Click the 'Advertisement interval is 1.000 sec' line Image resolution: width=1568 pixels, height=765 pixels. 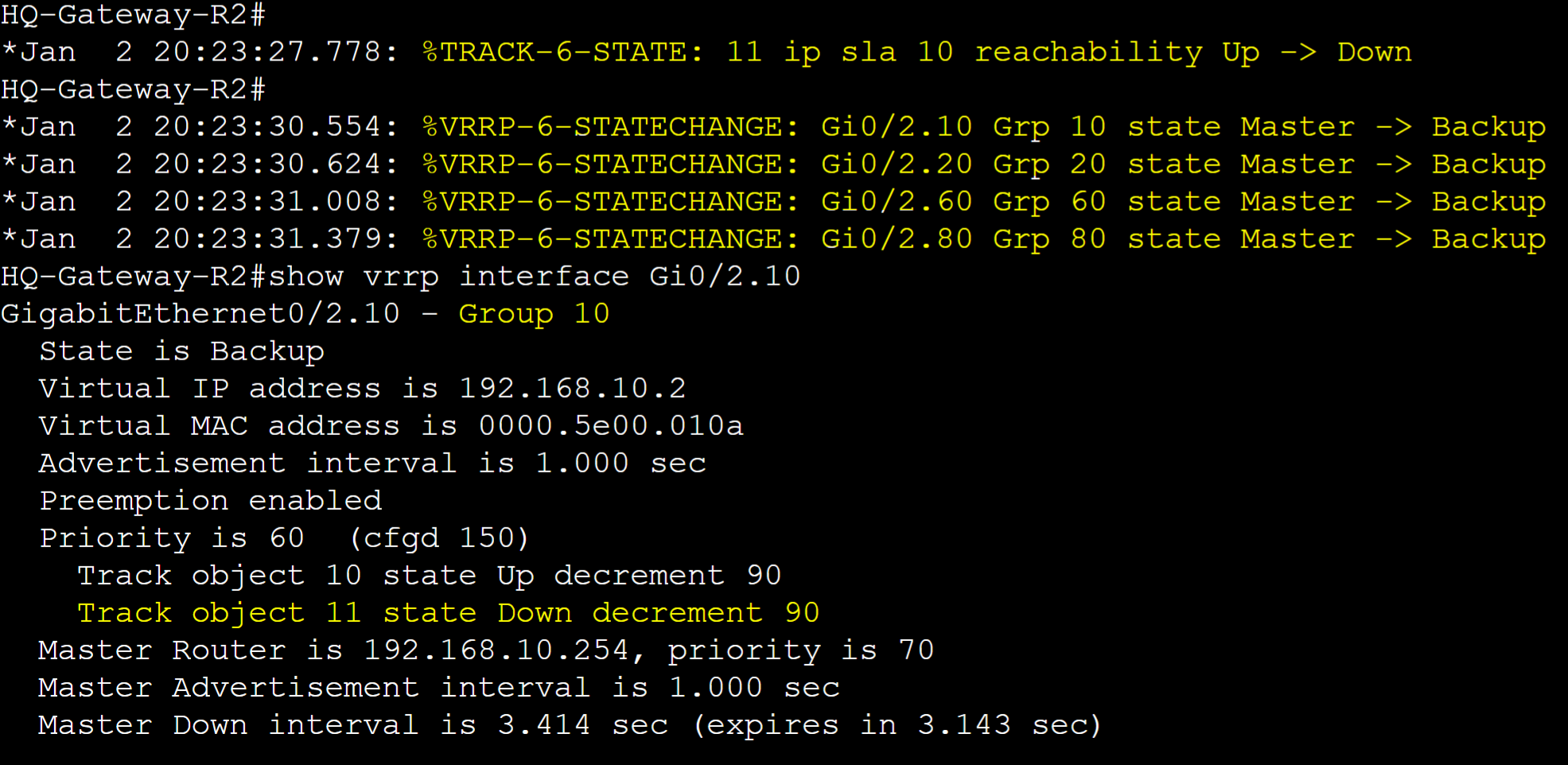(x=372, y=464)
